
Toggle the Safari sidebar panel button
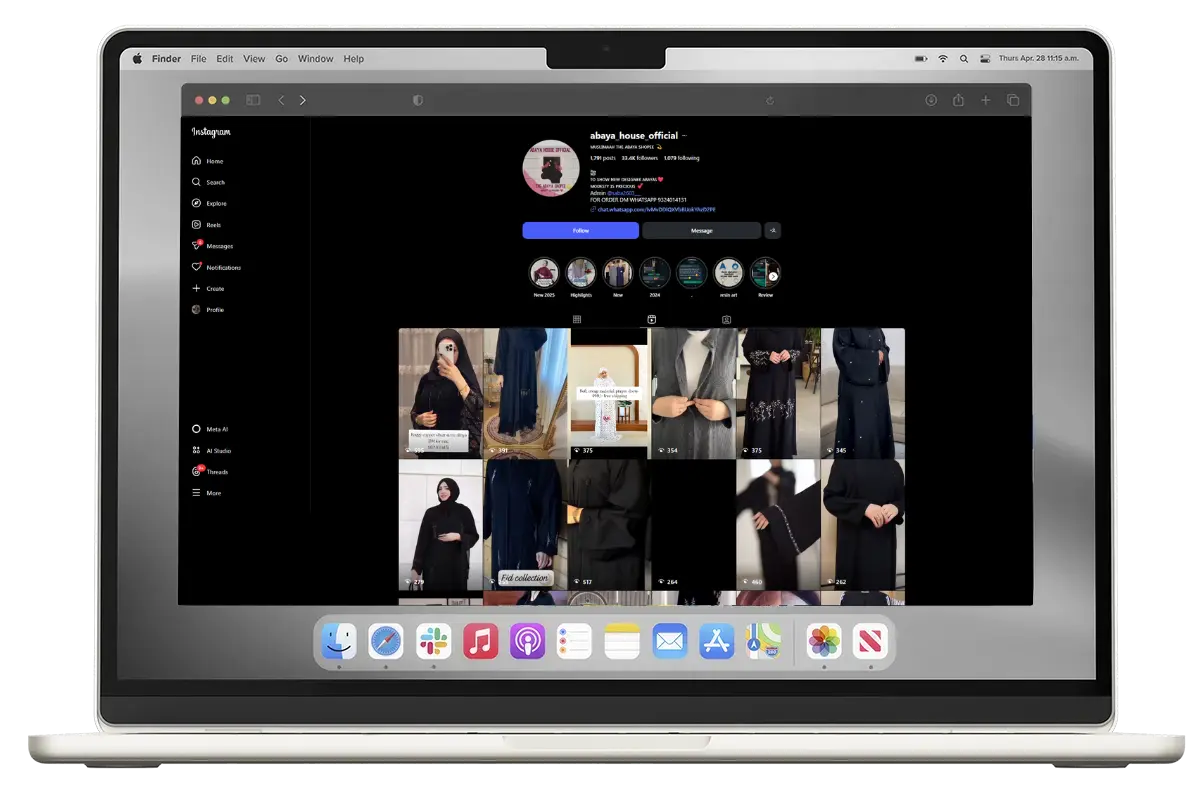point(253,100)
